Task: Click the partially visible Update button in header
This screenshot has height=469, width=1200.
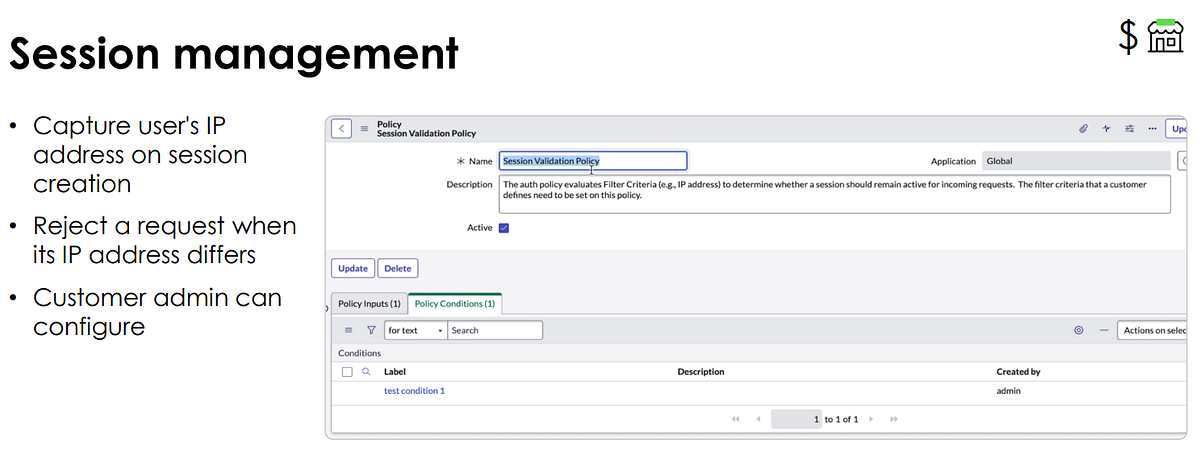Action: [1177, 128]
